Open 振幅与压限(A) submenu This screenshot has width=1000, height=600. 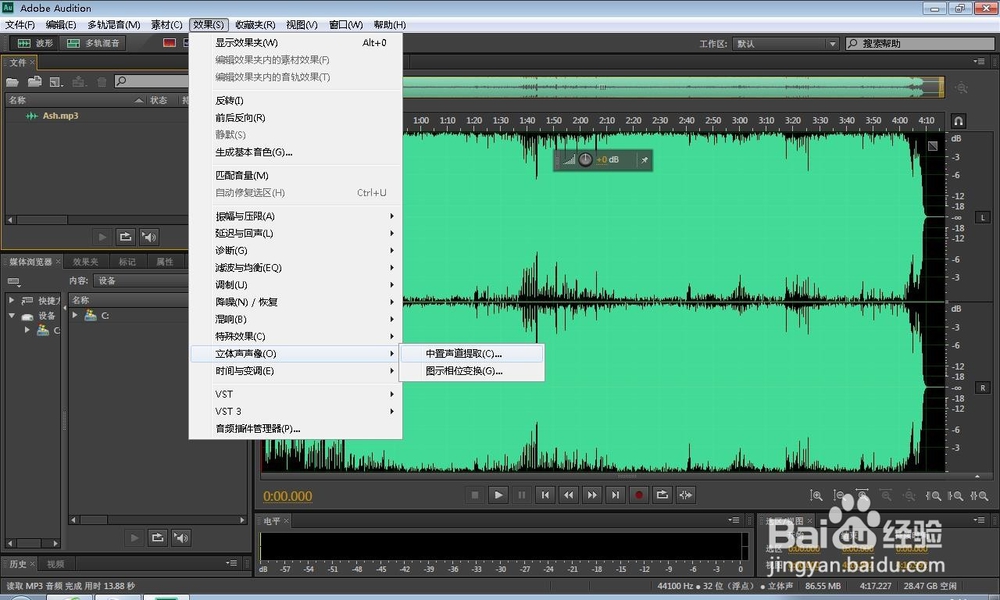coord(296,216)
